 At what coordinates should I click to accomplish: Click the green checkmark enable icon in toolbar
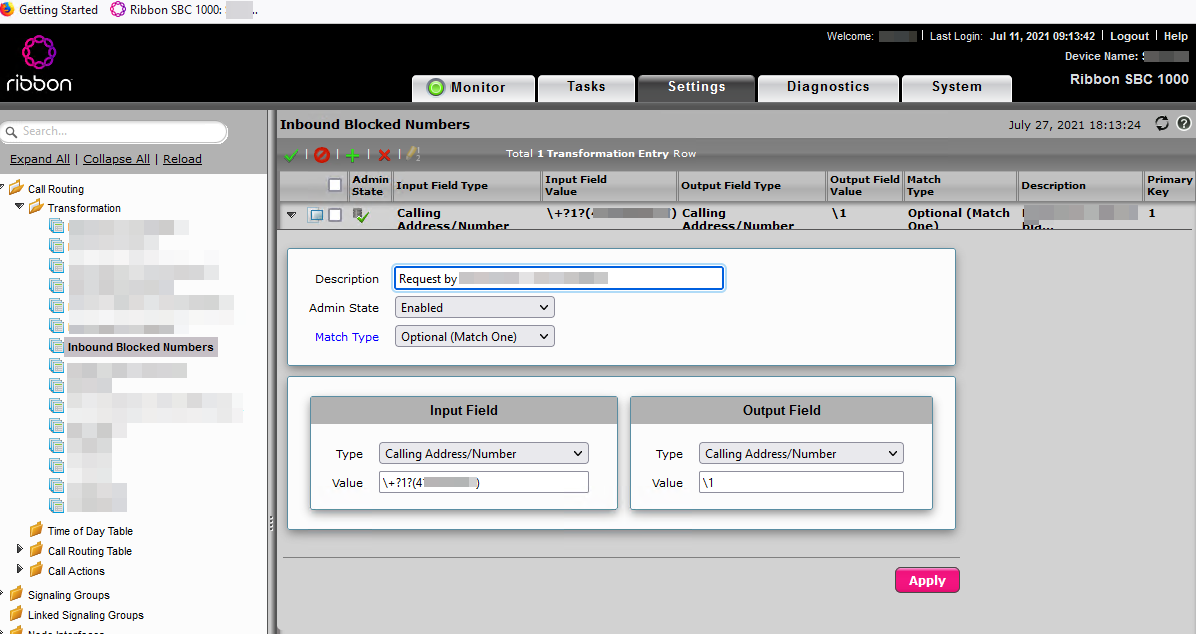point(291,155)
